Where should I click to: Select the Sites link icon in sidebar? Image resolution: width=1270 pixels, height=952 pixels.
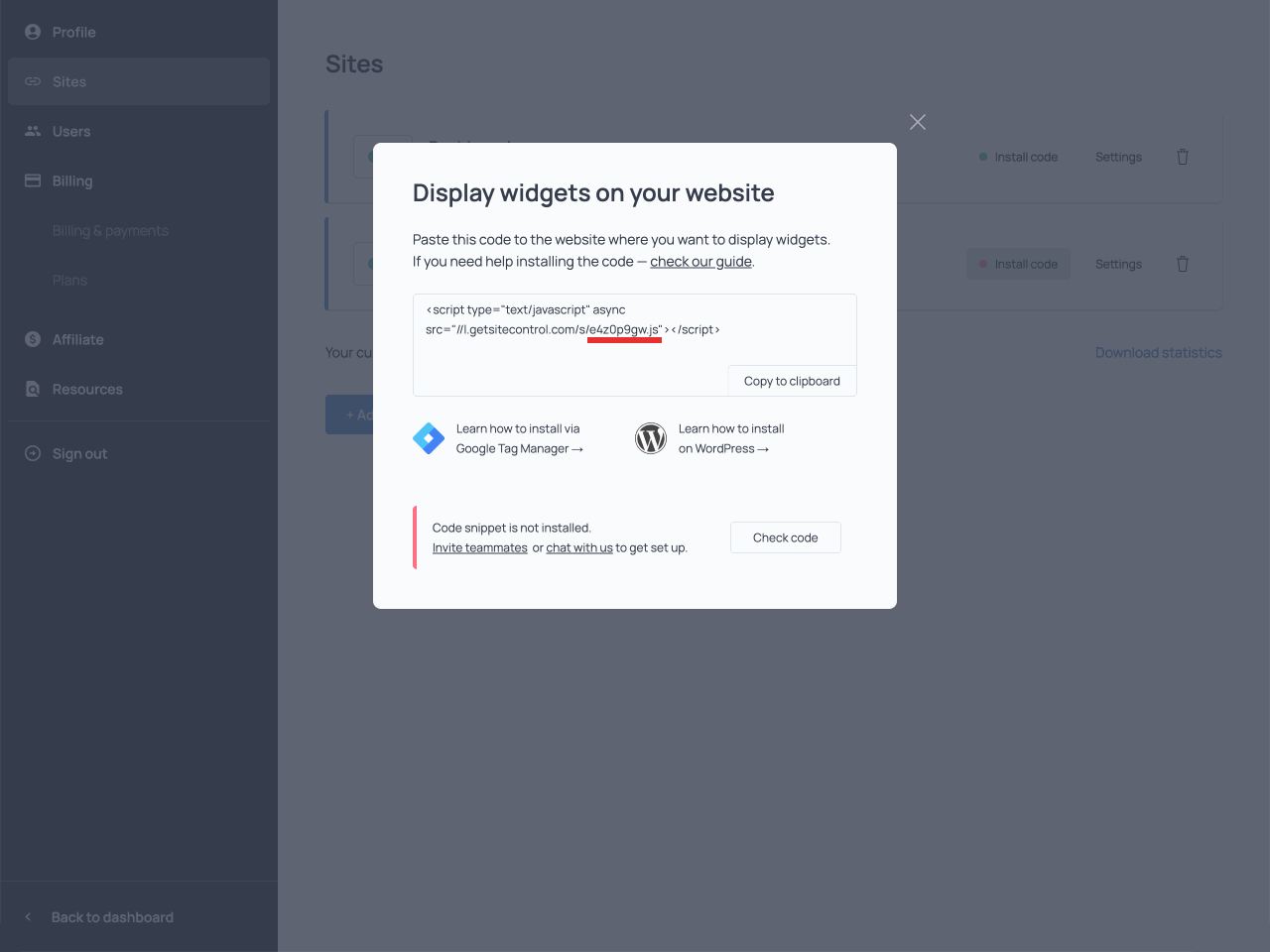tap(32, 81)
